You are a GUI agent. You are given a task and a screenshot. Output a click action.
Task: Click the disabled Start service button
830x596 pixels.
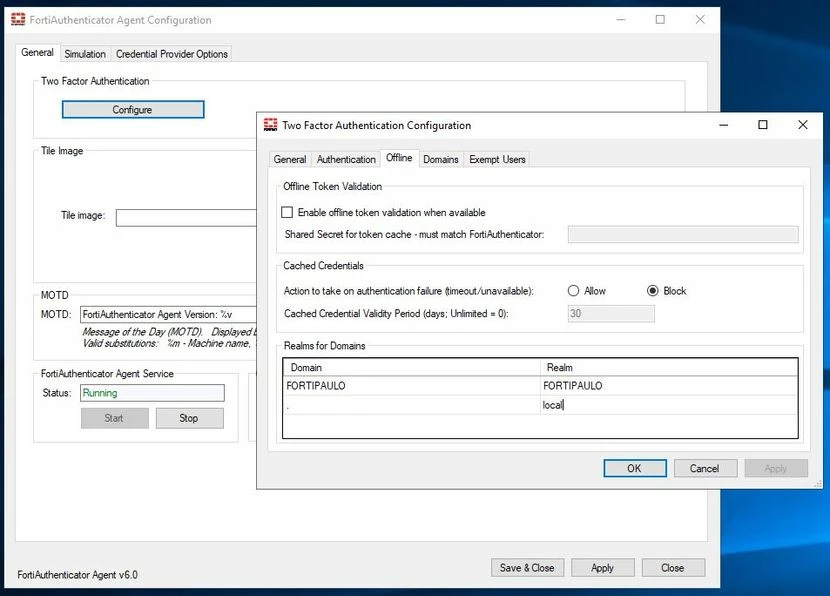pos(114,418)
